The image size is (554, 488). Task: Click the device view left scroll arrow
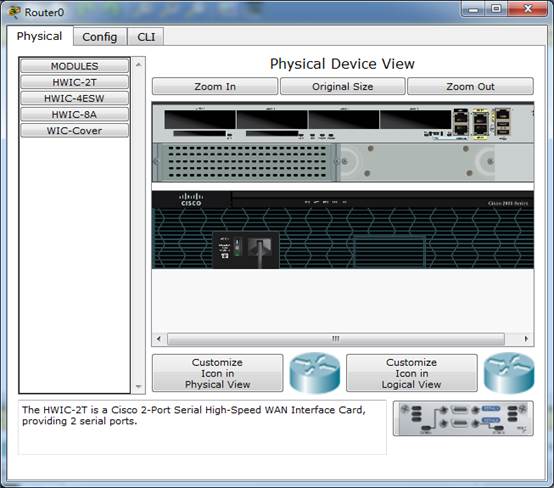[159, 339]
